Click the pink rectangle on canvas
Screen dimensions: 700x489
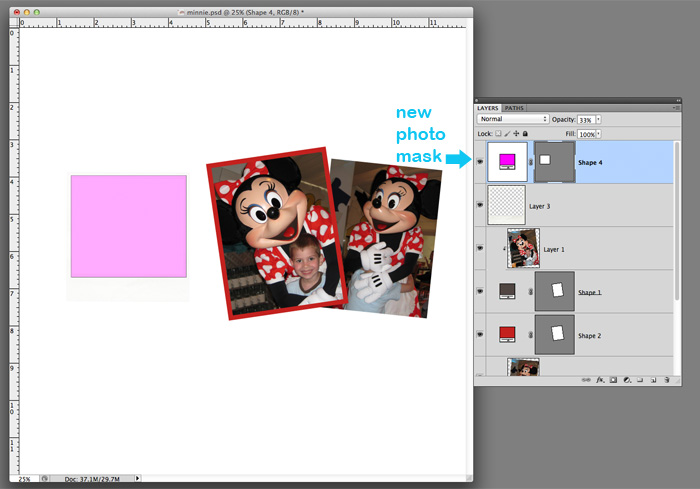(x=129, y=226)
